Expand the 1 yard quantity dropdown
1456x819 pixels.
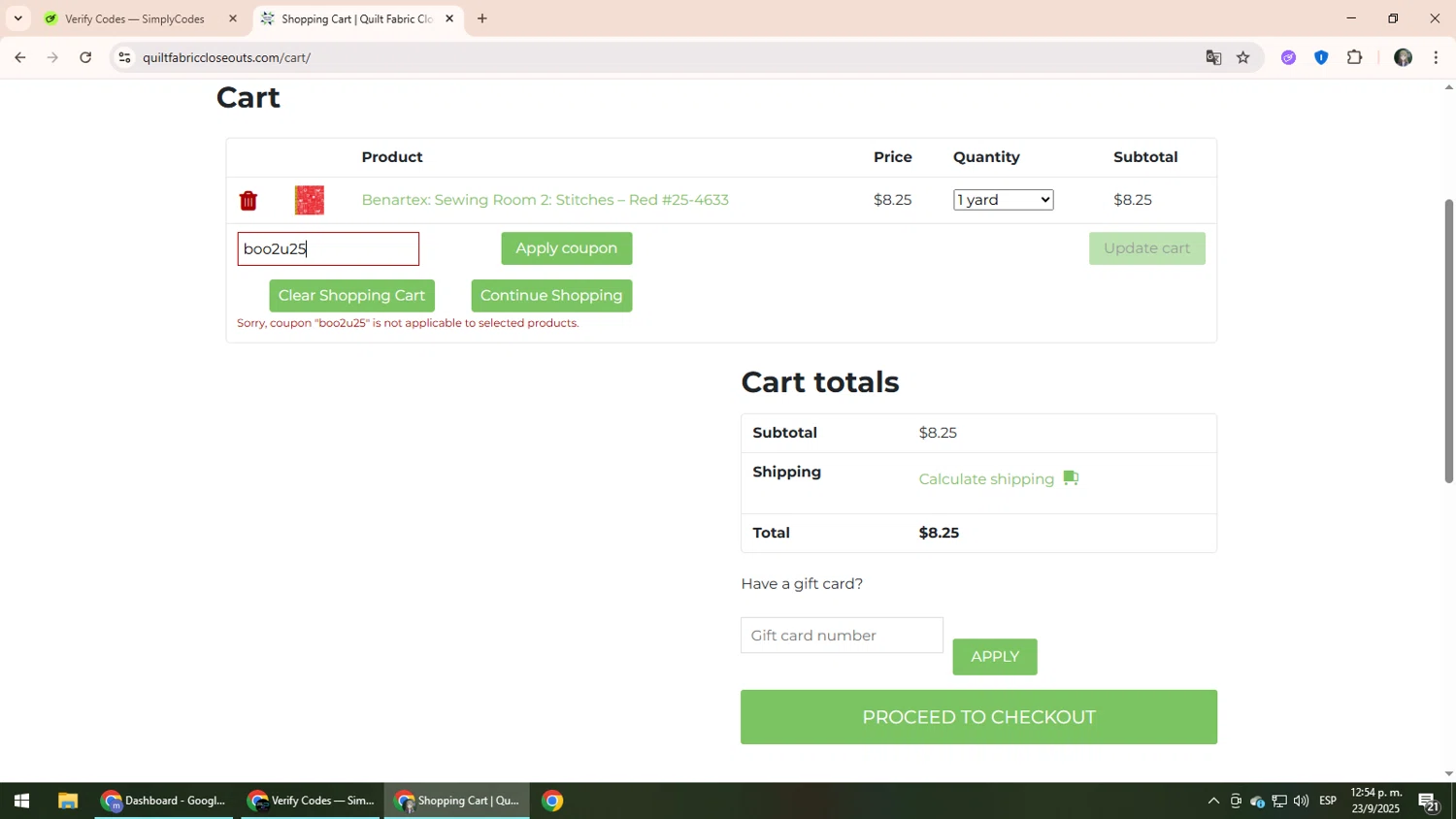[x=1004, y=200]
